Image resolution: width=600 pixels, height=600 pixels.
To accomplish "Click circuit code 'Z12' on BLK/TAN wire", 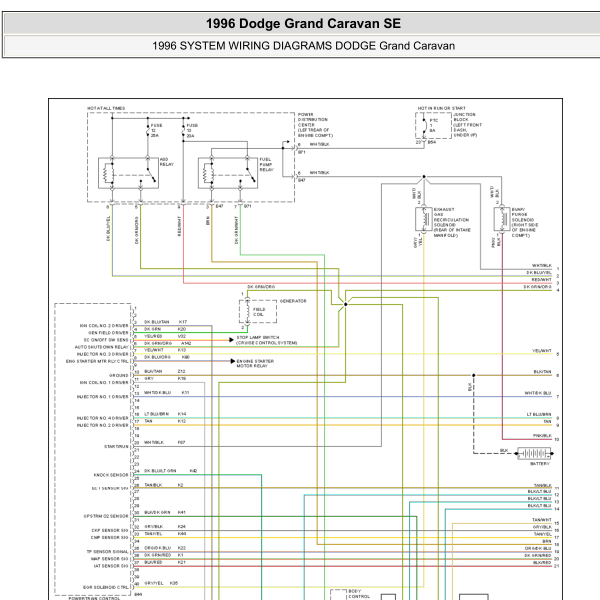I will click(182, 372).
